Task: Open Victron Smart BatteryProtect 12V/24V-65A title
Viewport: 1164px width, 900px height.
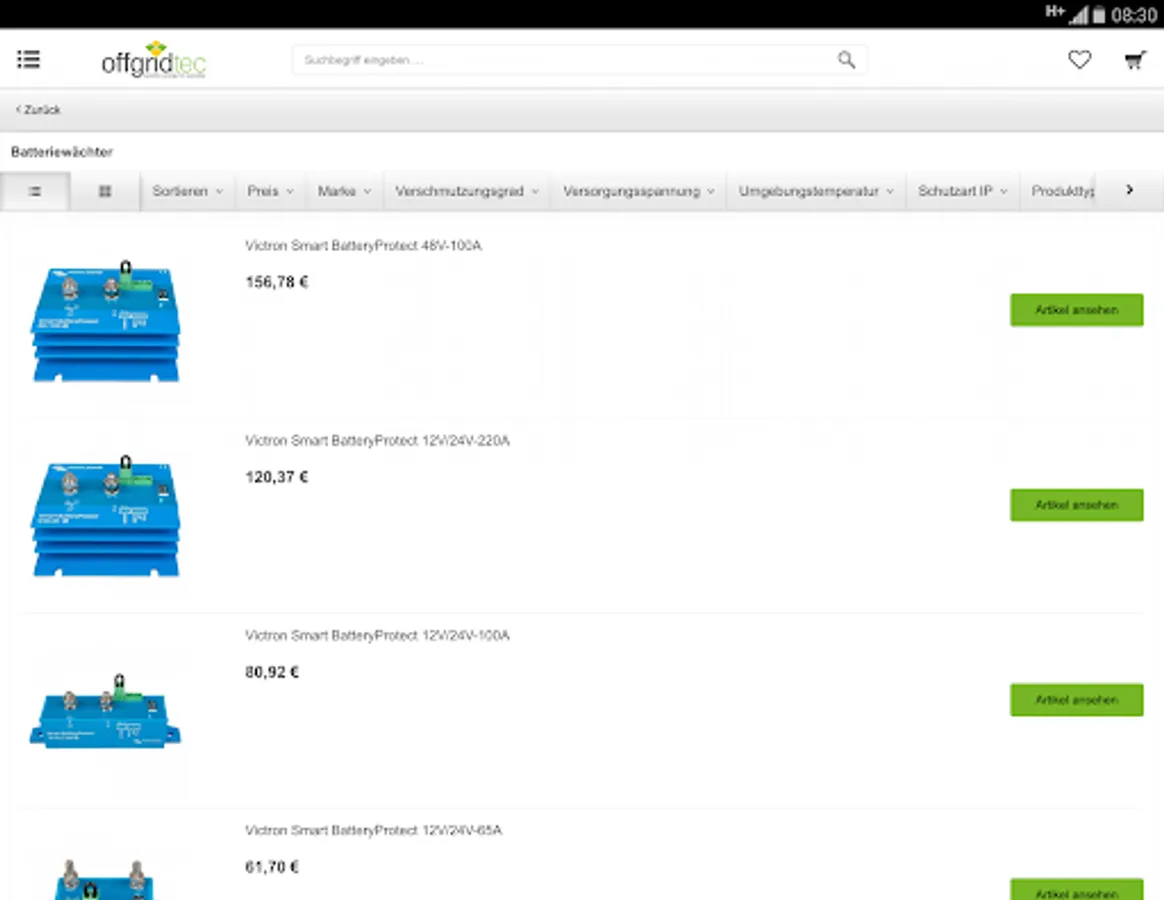Action: pyautogui.click(x=373, y=829)
